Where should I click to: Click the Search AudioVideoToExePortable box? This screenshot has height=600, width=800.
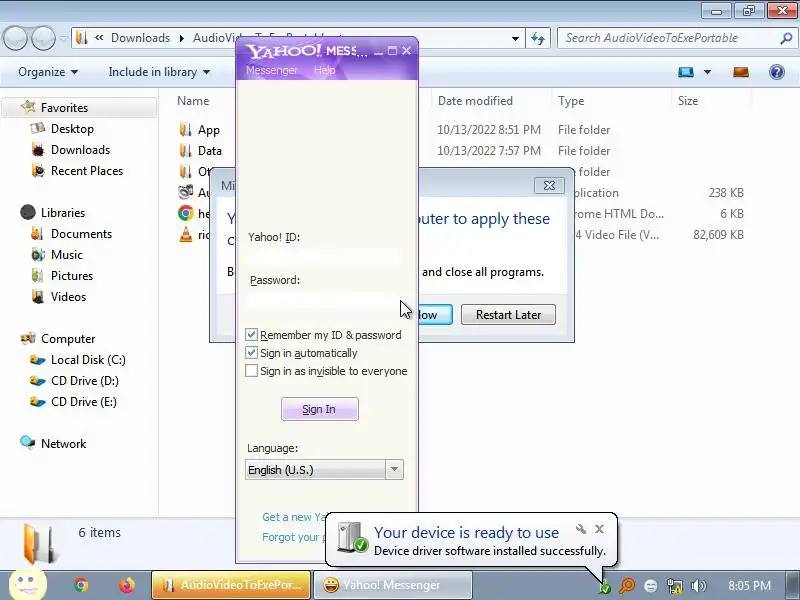(669, 38)
